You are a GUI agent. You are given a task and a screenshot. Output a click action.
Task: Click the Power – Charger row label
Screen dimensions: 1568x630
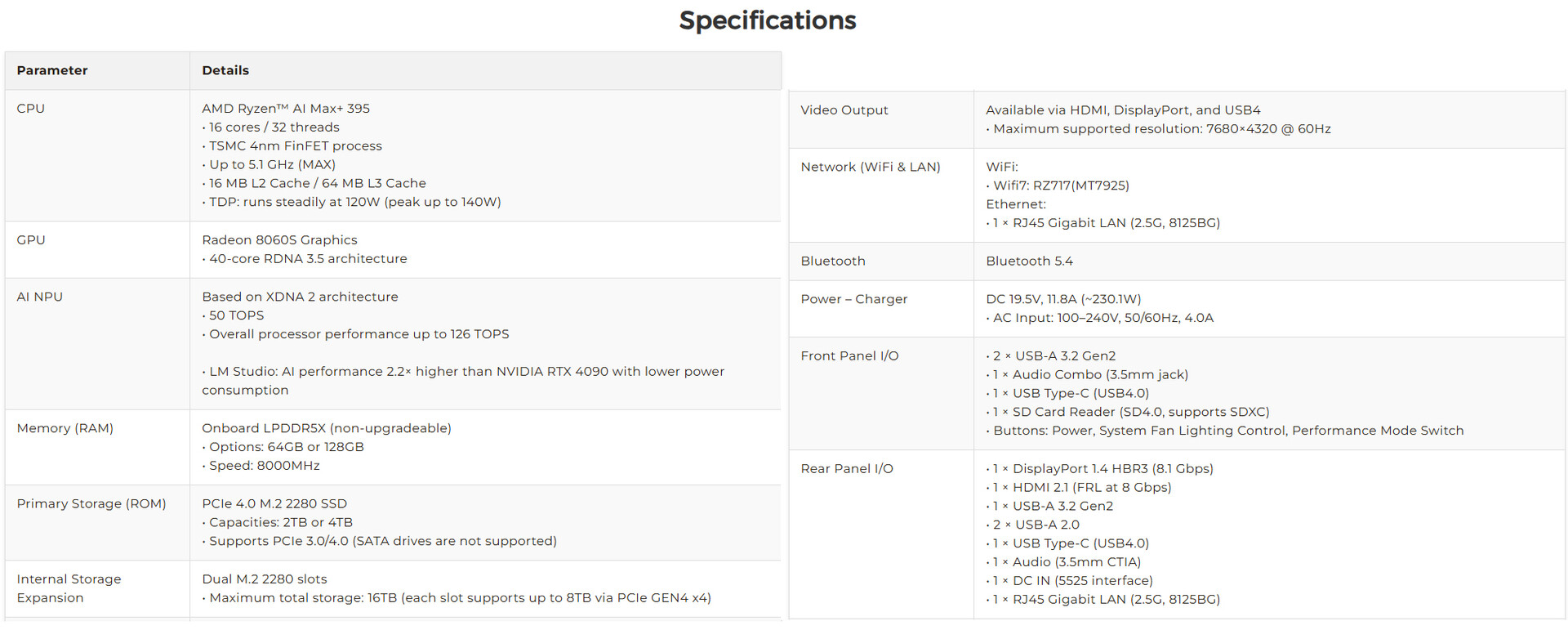[854, 300]
